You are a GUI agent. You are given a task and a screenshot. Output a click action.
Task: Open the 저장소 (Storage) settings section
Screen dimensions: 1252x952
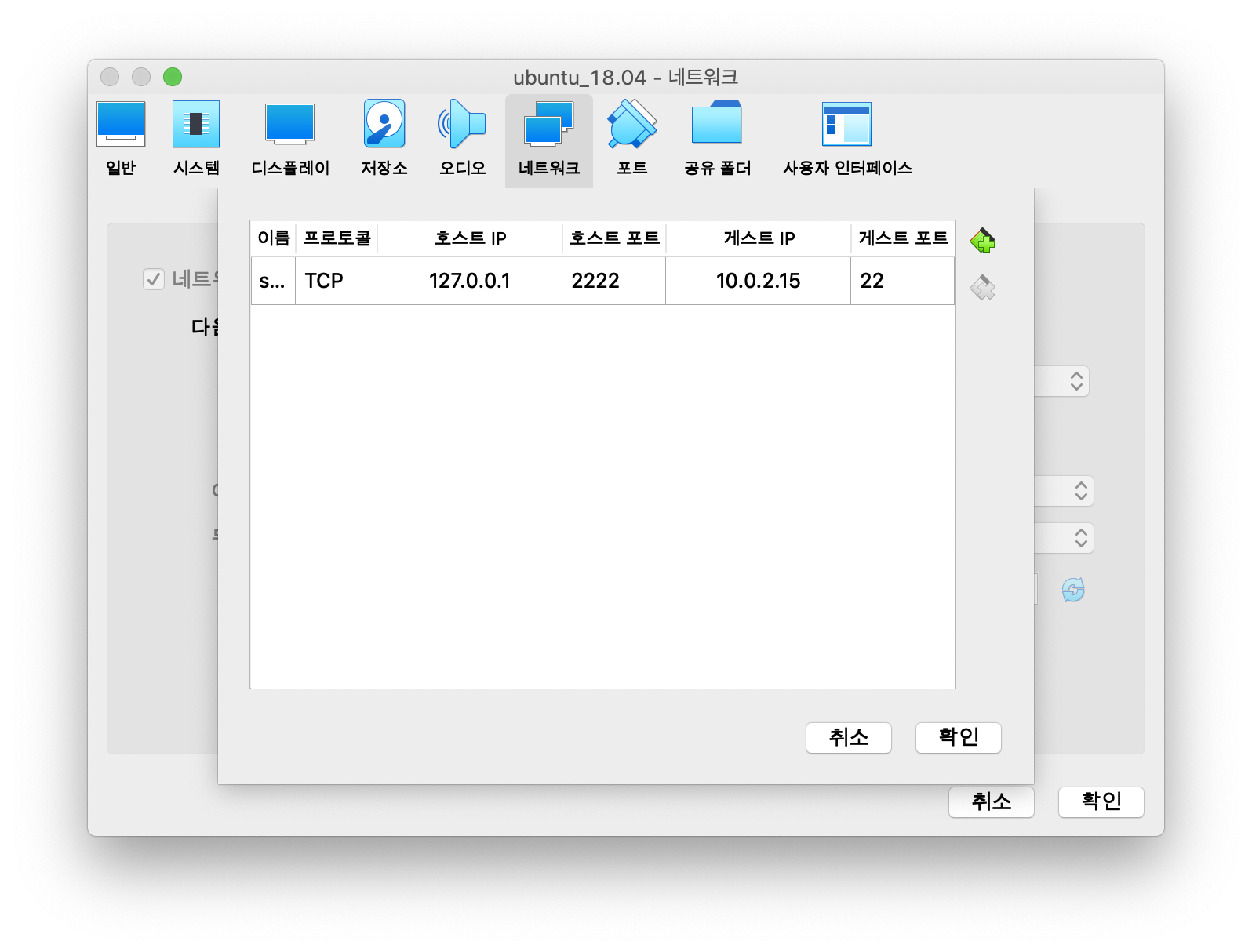point(384,140)
